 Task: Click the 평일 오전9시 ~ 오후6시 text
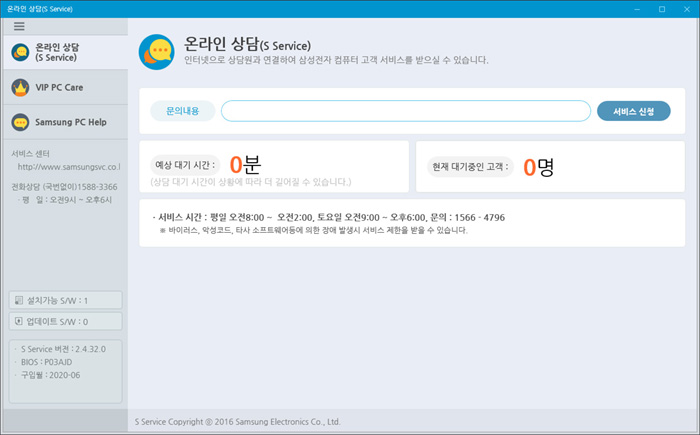coord(65,200)
